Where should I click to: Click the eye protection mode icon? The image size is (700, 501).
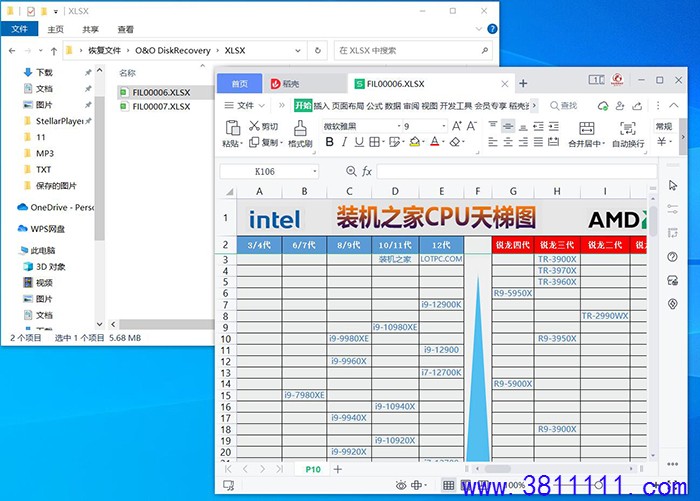[x=401, y=485]
